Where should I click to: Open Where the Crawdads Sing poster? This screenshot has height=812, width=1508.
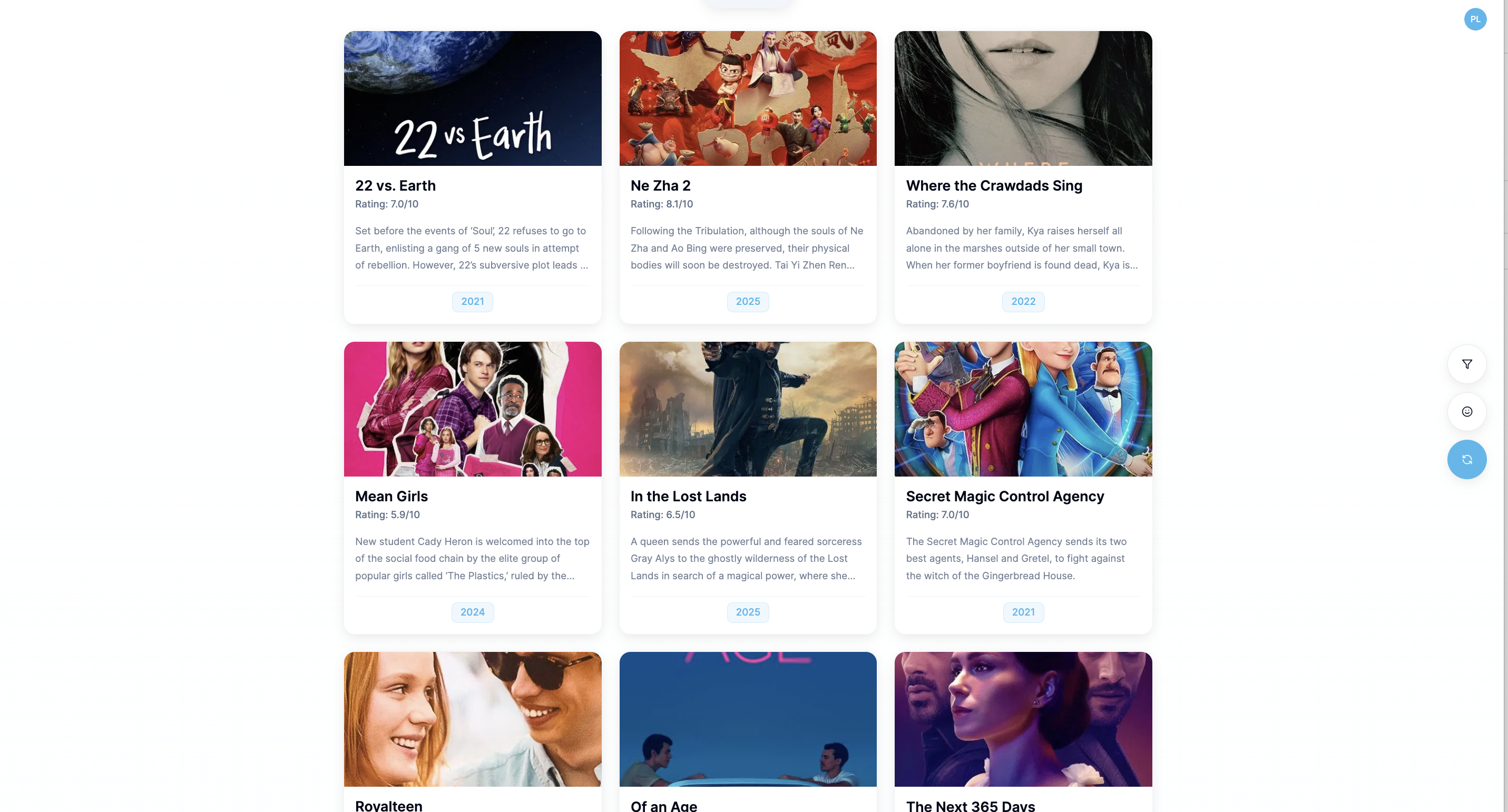pos(1023,98)
